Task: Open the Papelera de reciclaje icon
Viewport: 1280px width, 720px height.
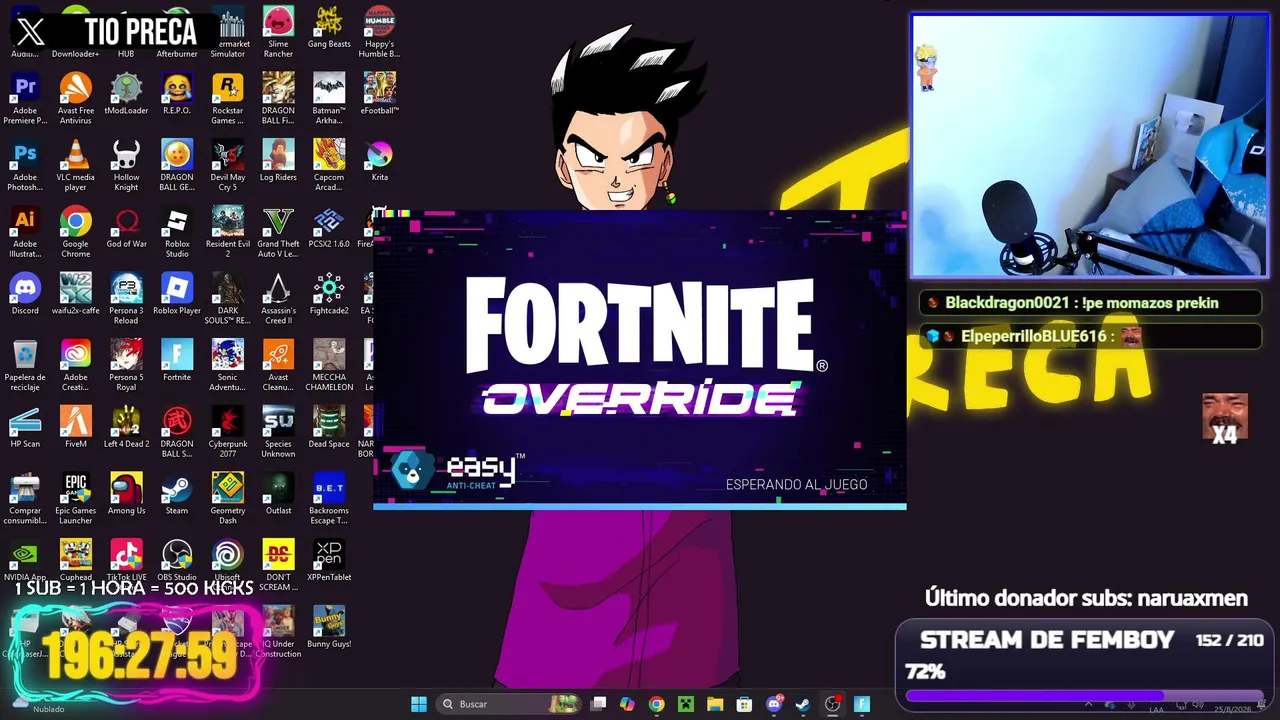Action: click(x=25, y=365)
